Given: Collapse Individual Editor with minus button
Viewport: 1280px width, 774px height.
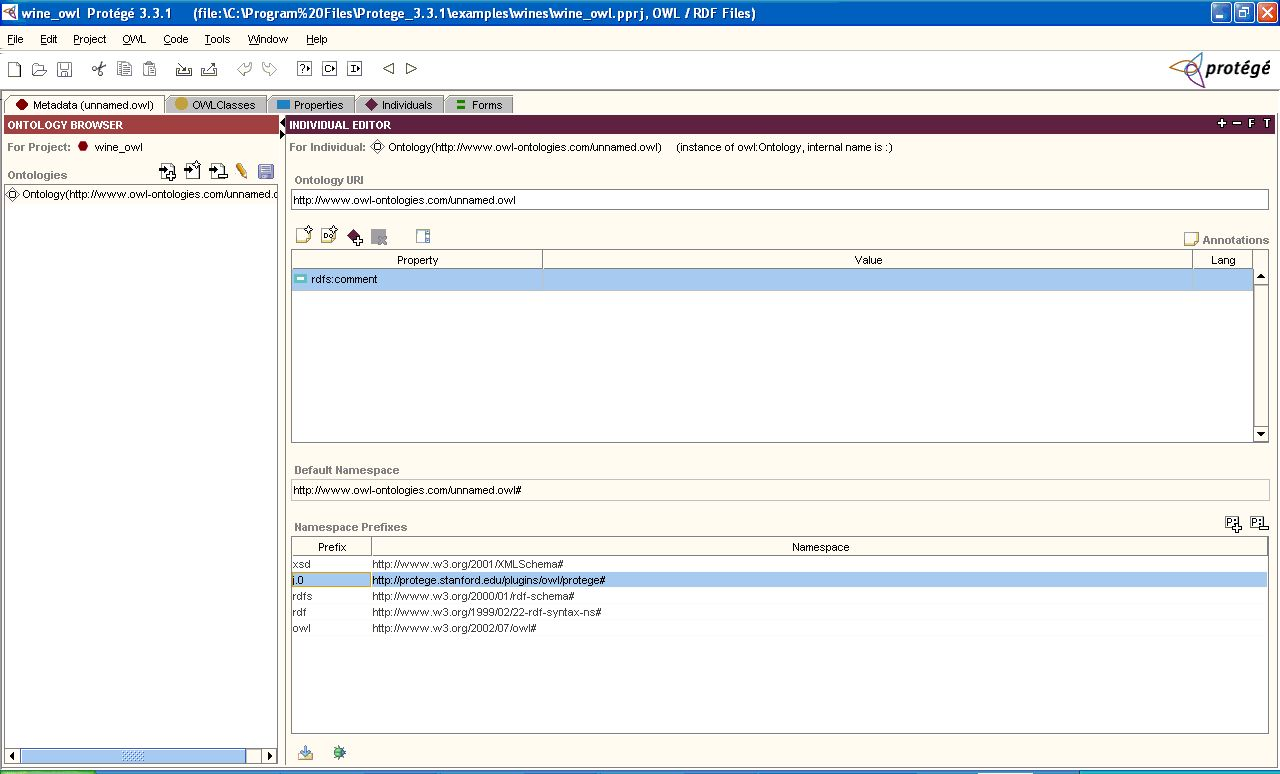Looking at the screenshot, I should click(x=1237, y=124).
